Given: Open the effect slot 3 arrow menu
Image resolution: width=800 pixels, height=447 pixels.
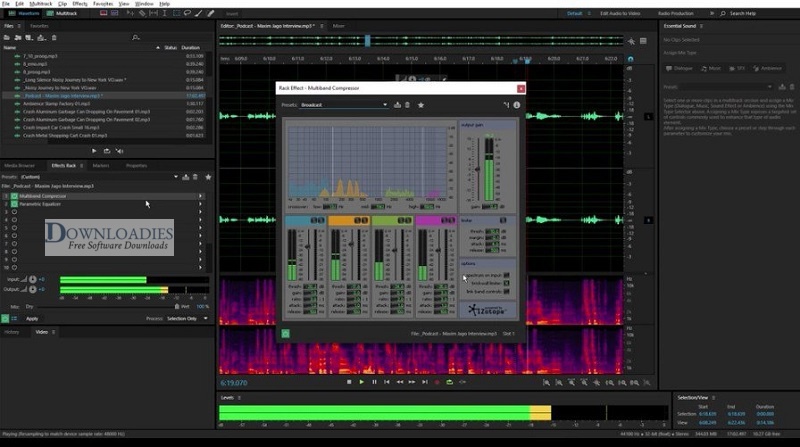Looking at the screenshot, I should pos(201,212).
